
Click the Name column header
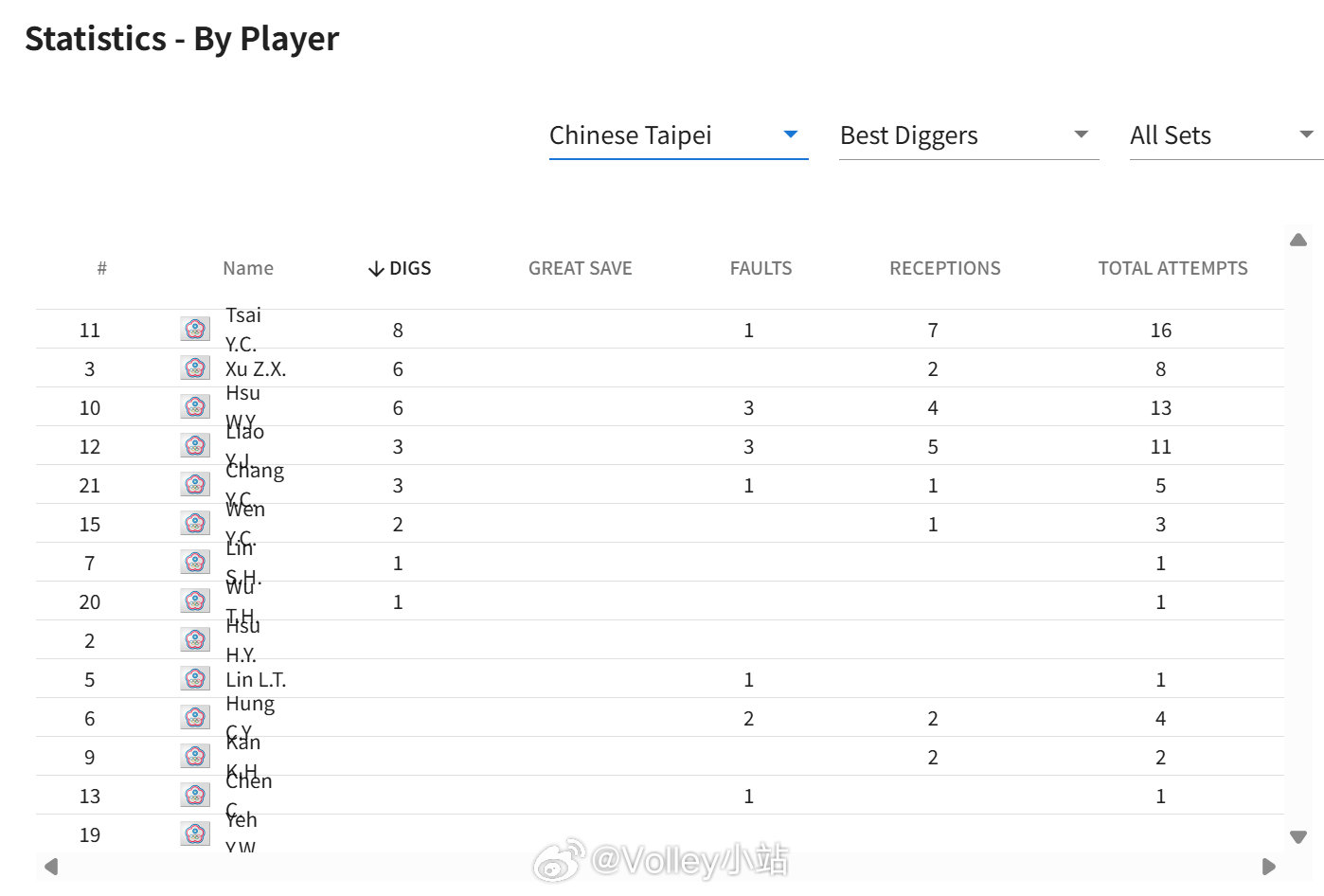point(248,268)
